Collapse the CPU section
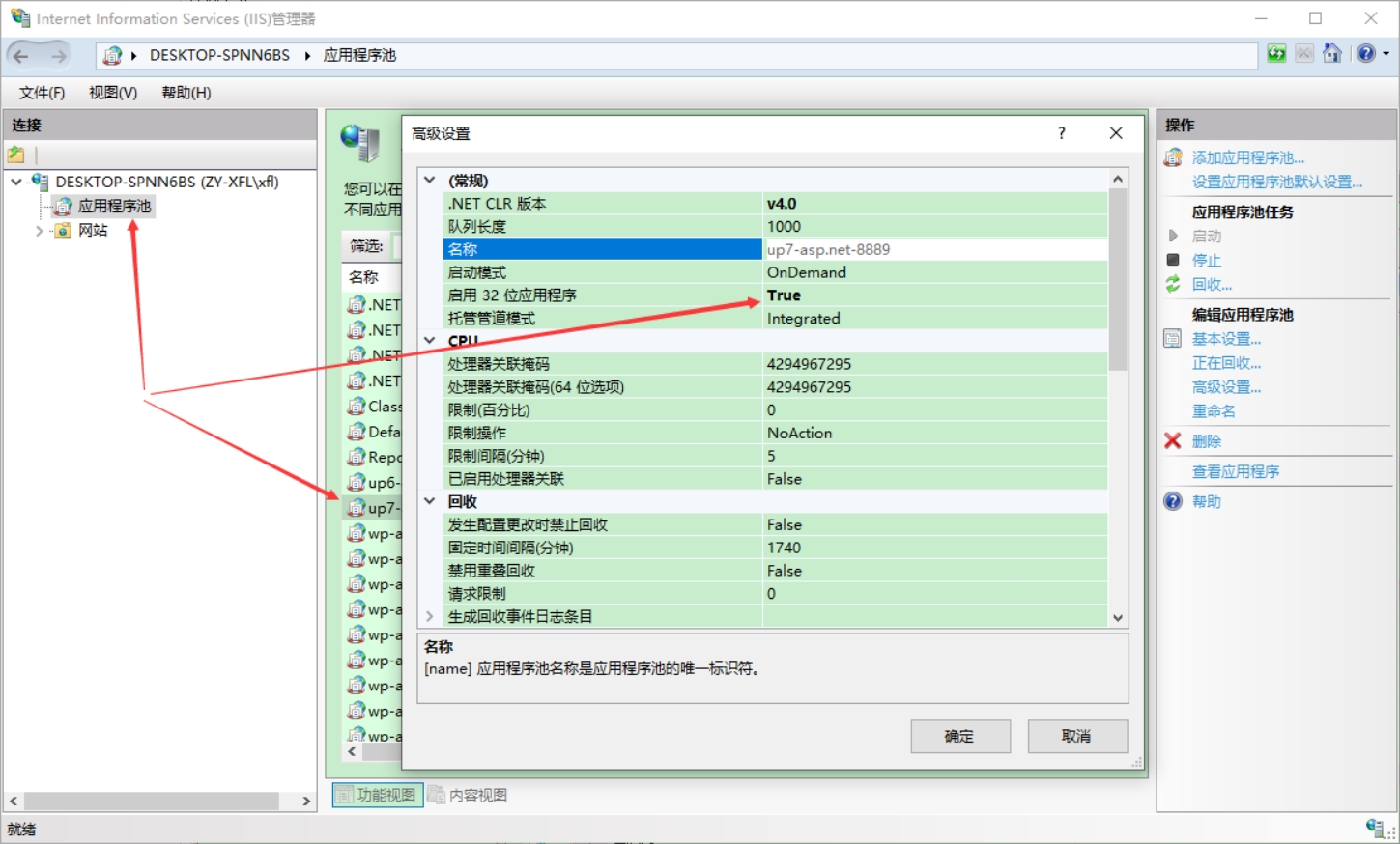The image size is (1400, 844). pyautogui.click(x=430, y=340)
